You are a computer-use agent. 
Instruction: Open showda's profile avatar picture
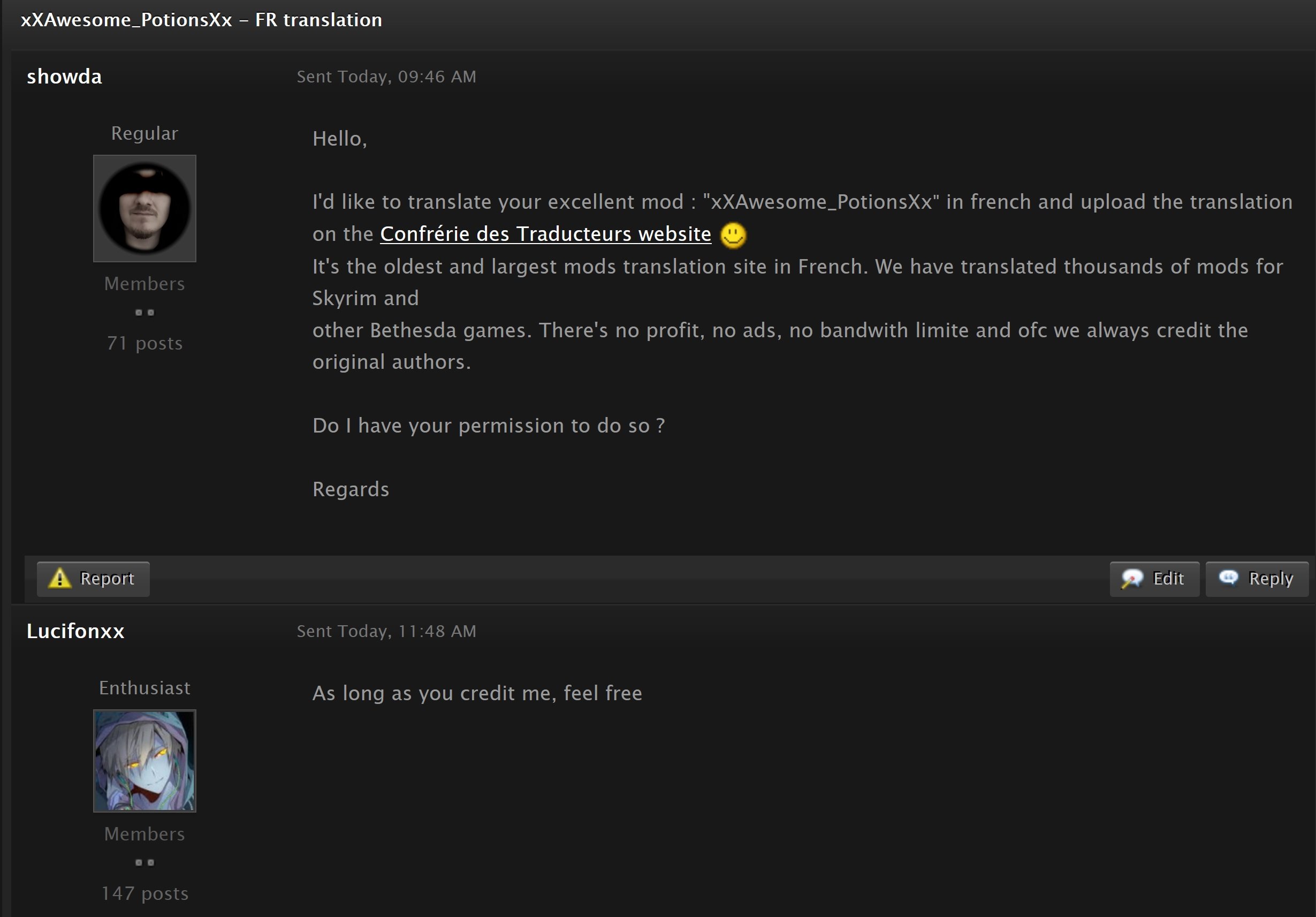pyautogui.click(x=144, y=208)
